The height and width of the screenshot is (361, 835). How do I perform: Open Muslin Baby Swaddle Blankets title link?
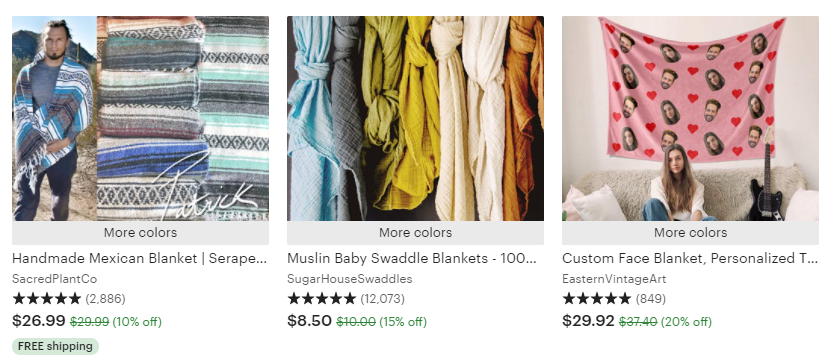[x=412, y=258]
